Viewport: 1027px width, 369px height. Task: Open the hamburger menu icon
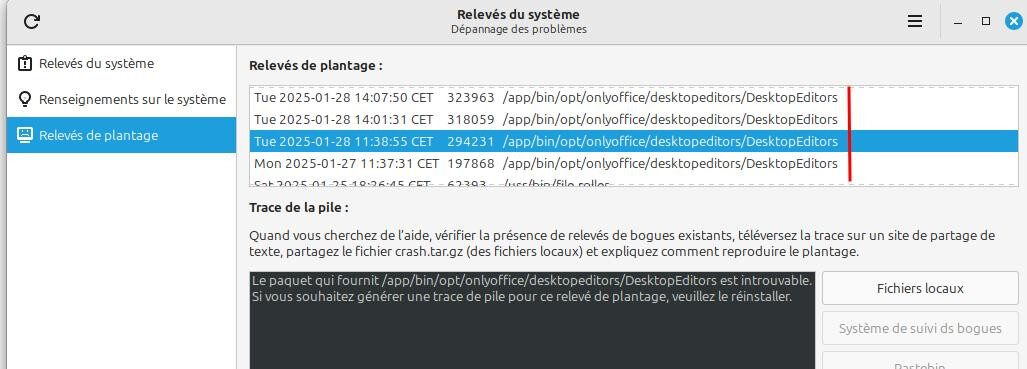coord(915,22)
